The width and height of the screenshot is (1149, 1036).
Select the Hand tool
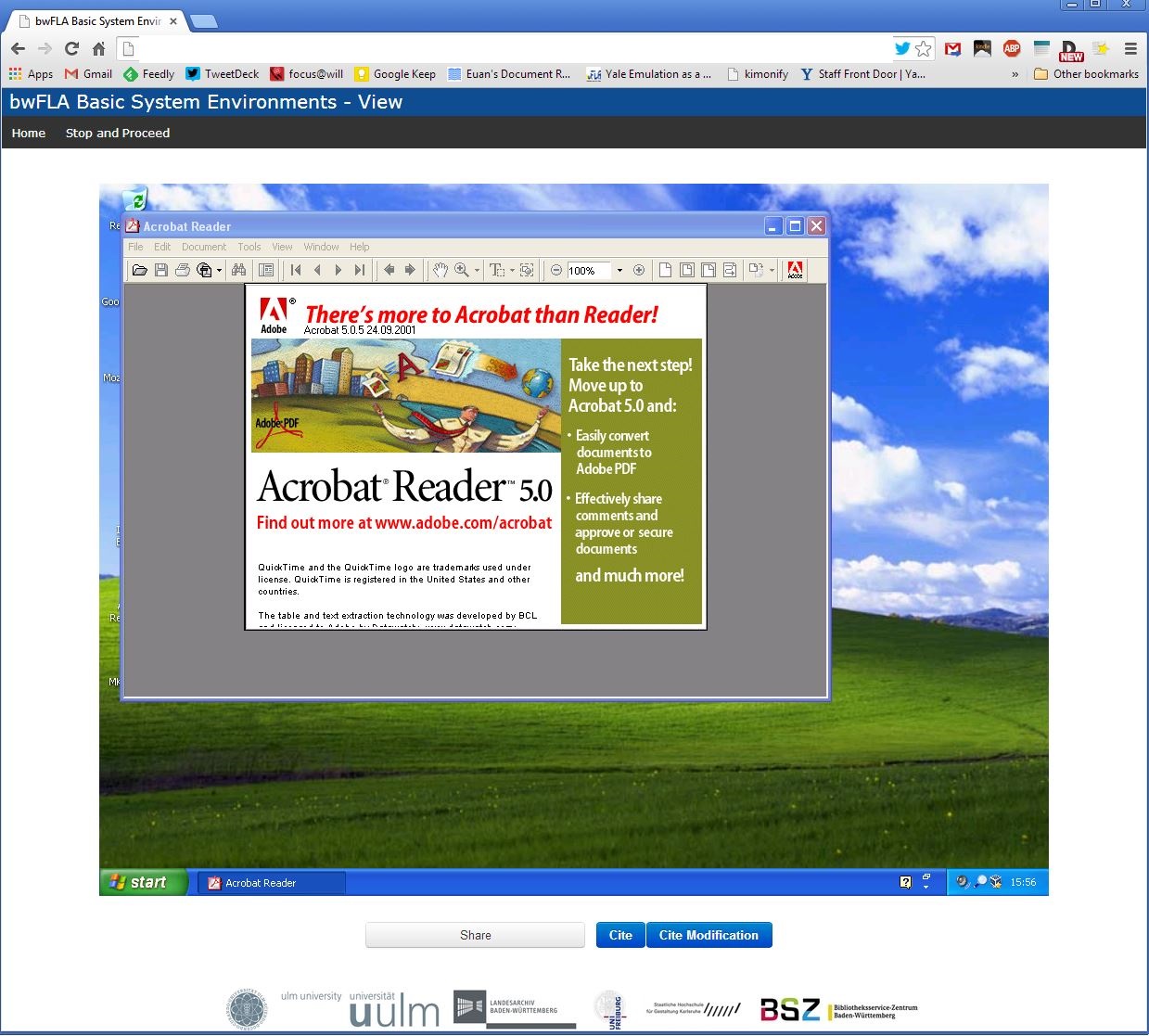[440, 270]
